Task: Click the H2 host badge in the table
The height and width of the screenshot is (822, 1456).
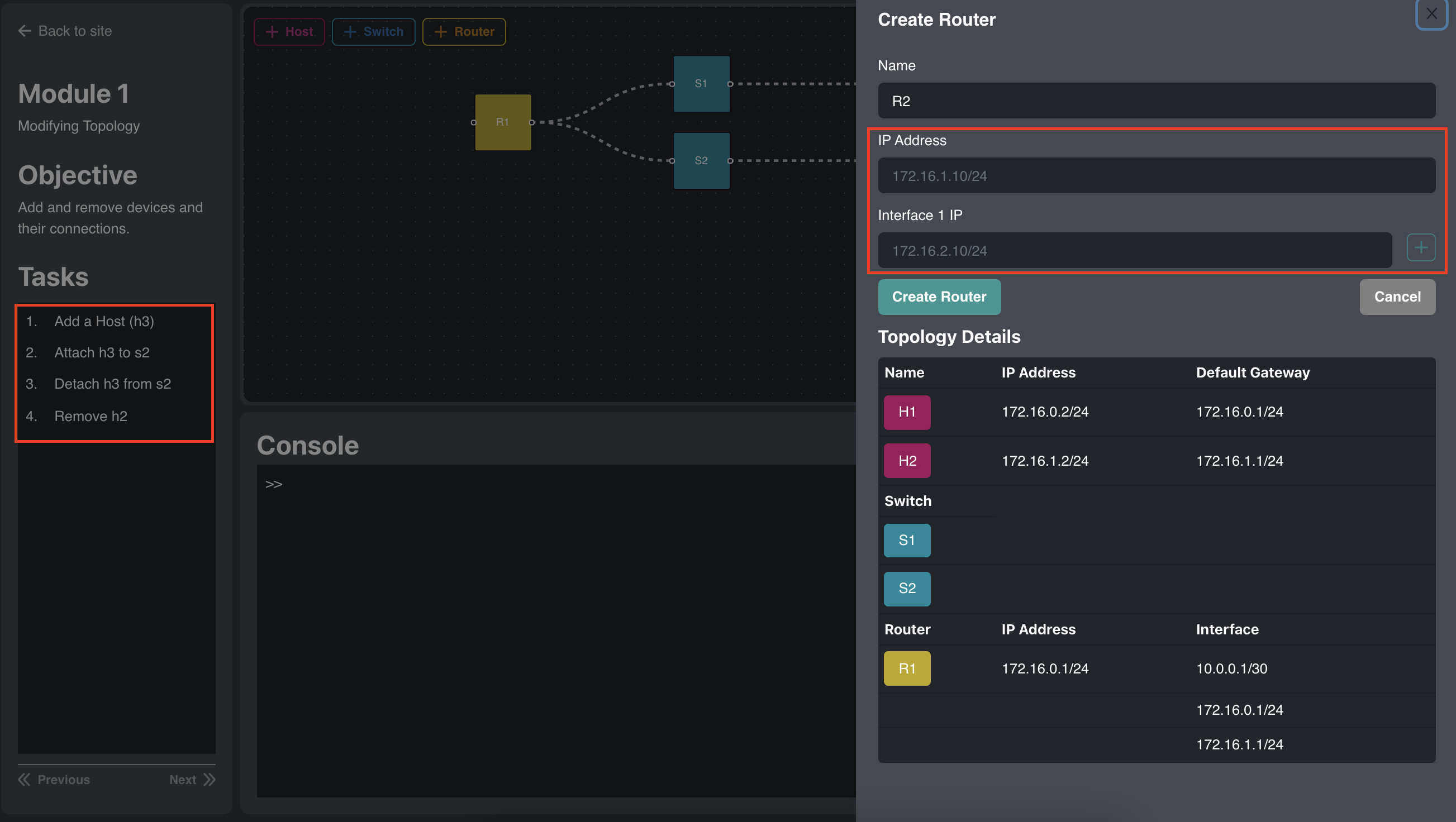Action: tap(907, 461)
